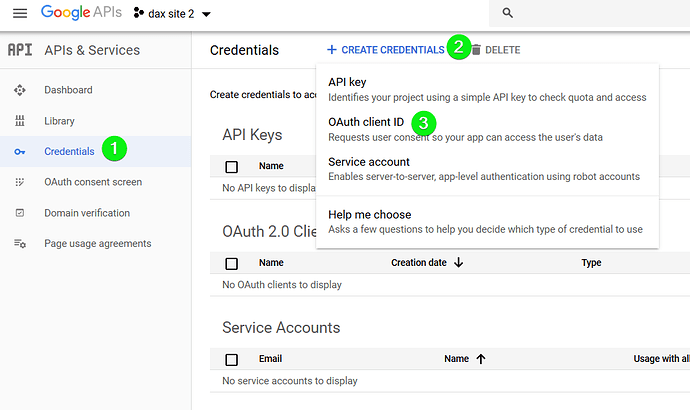Click the 'No OAuth clients to display' text
The image size is (690, 410).
tap(282, 285)
